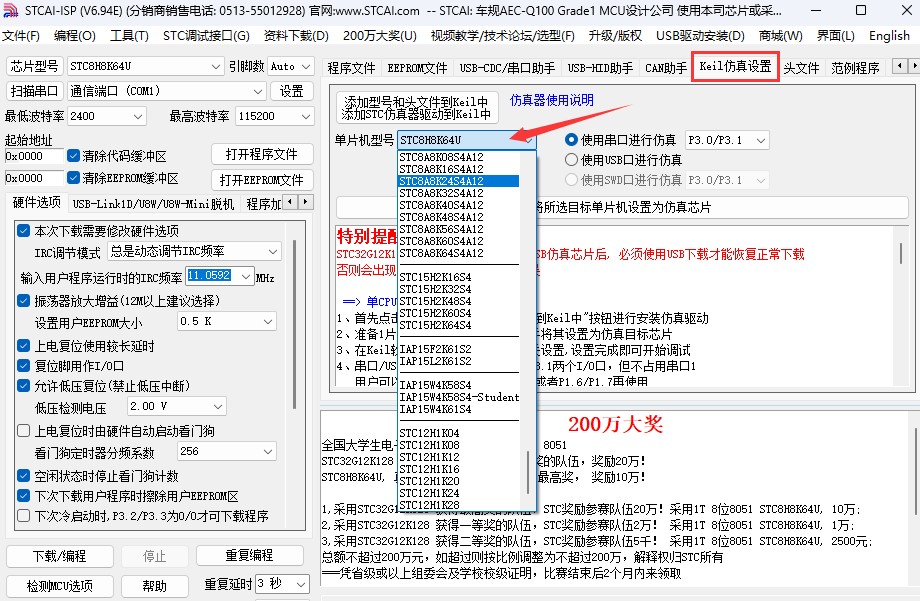Viewport: 920px width, 601px height.
Task: Open serial emulation port P3.0/P3.1 dropdown
Action: click(x=727, y=140)
